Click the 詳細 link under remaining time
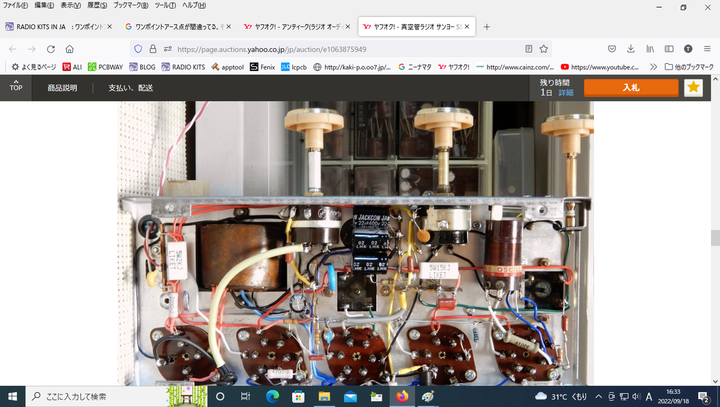Image resolution: width=720 pixels, height=407 pixels. [566, 92]
